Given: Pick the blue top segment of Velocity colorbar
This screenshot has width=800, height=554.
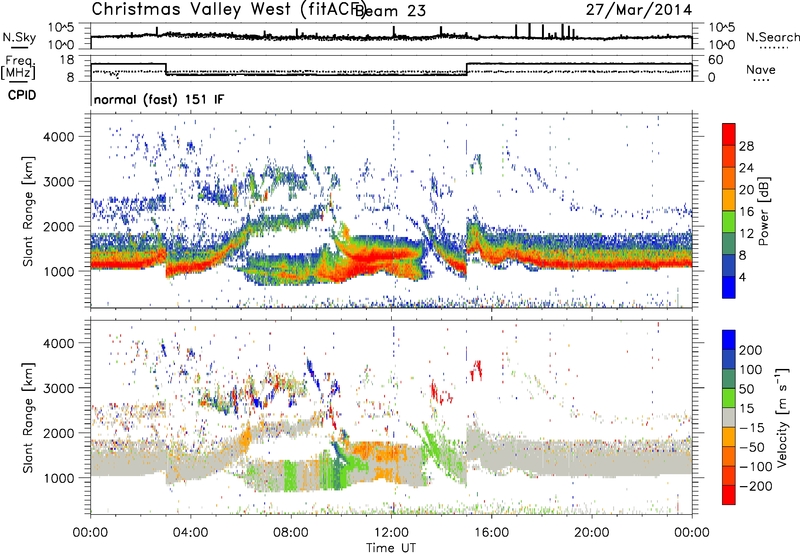Looking at the screenshot, I should pos(729,340).
